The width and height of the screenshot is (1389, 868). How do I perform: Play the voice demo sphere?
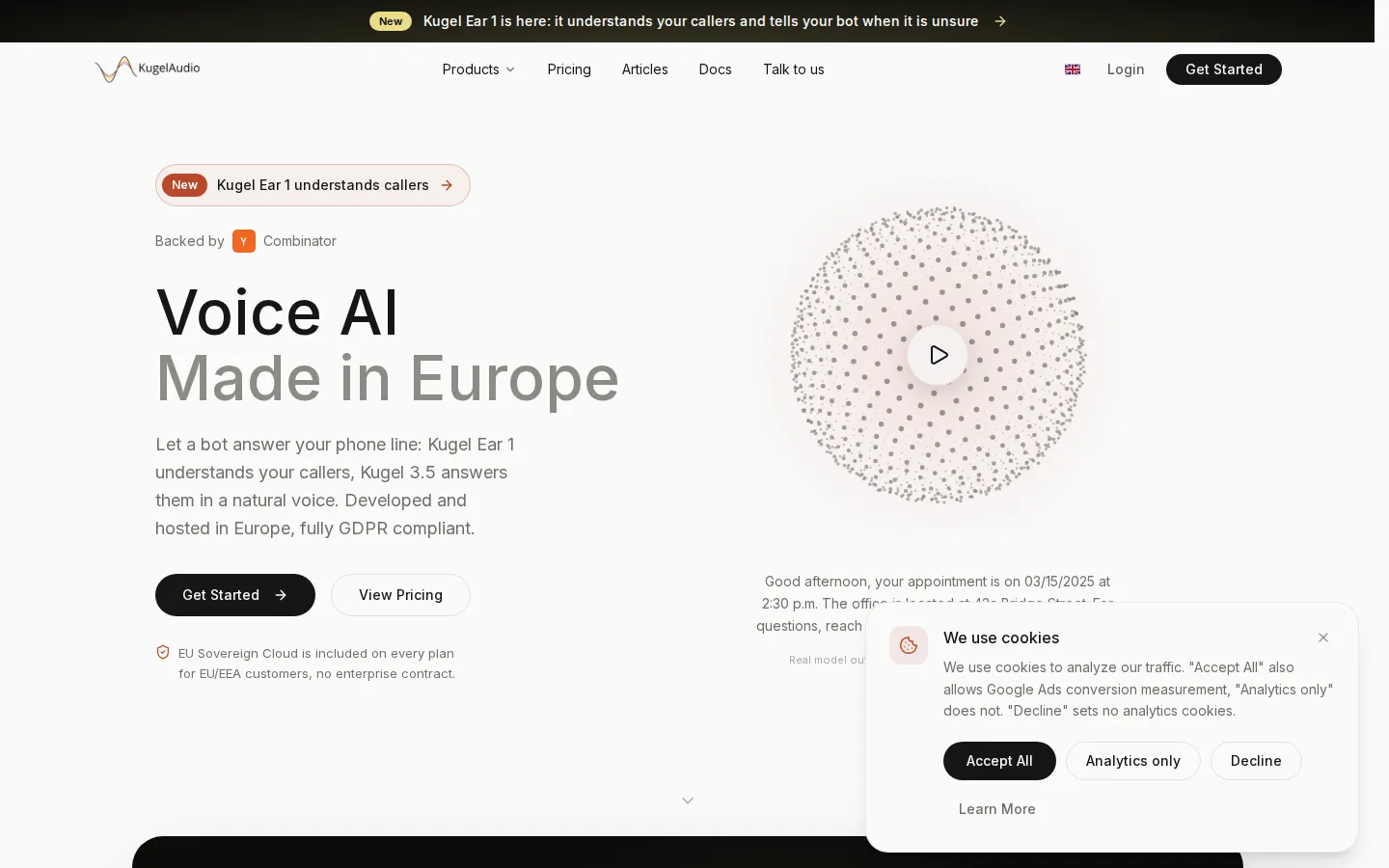tap(938, 355)
